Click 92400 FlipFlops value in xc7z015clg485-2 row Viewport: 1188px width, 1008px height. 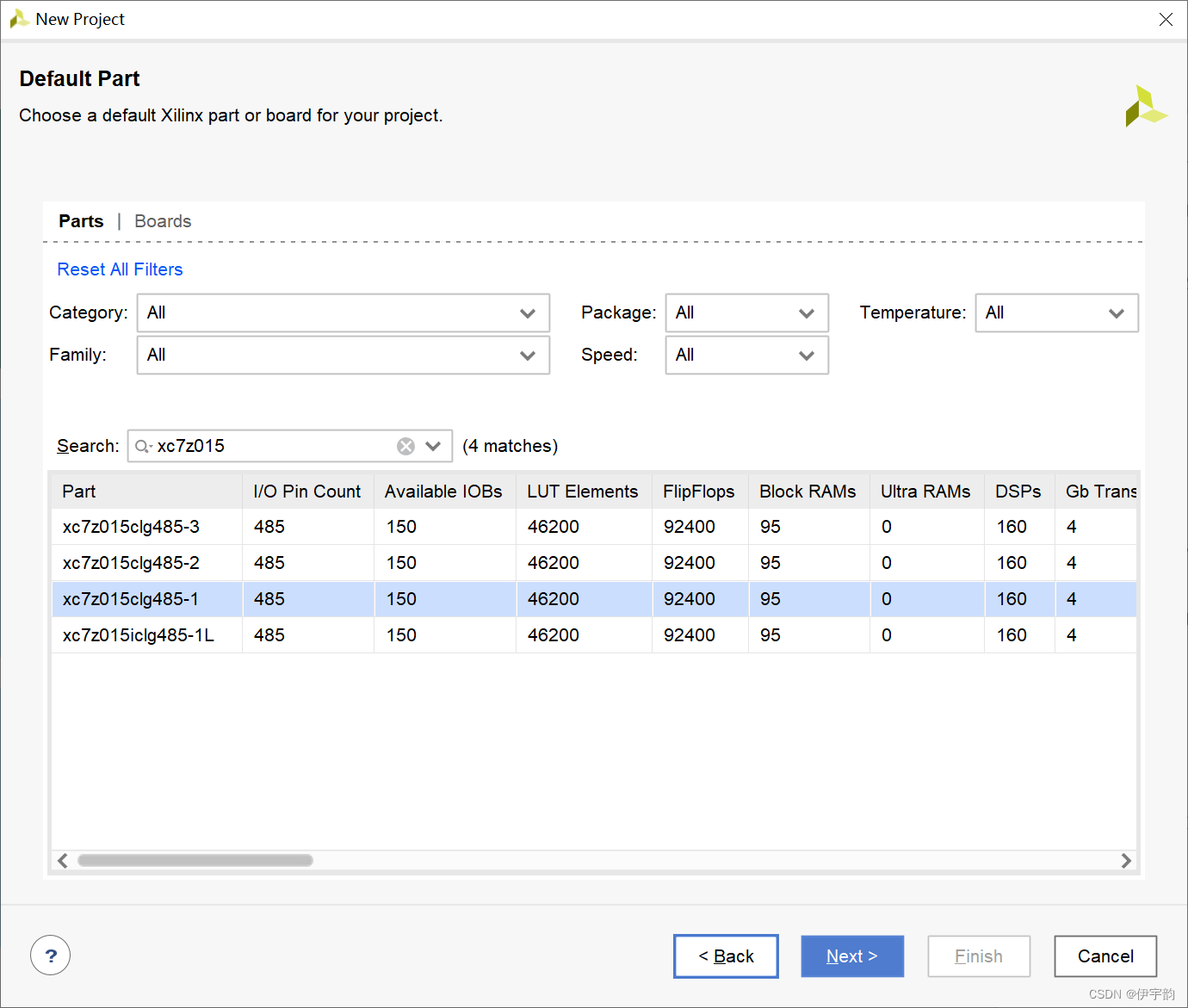690,563
